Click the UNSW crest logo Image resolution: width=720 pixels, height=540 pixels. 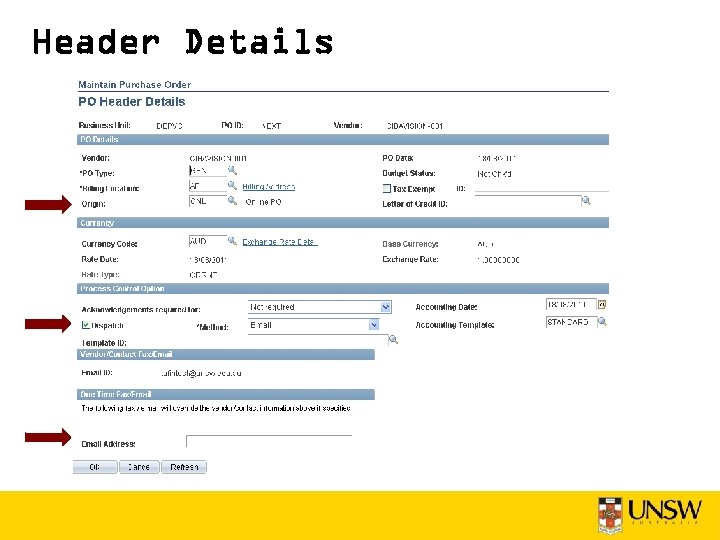tap(610, 515)
